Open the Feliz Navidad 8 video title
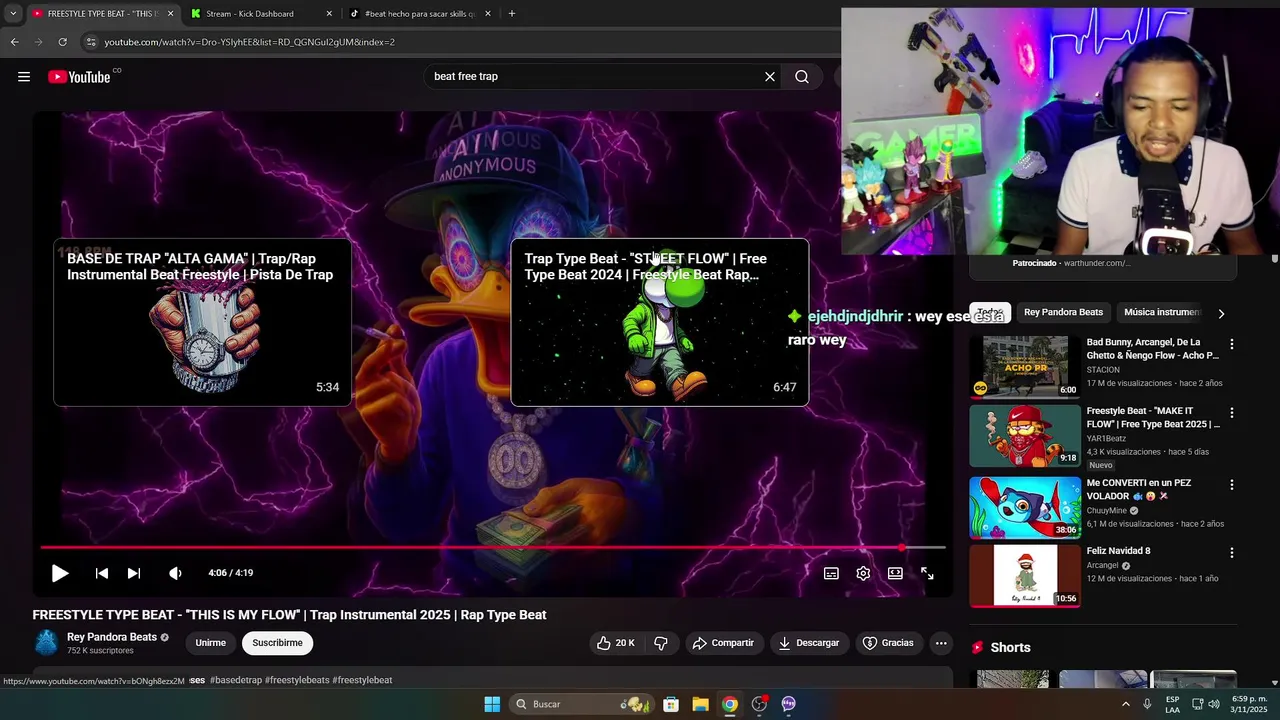The height and width of the screenshot is (720, 1280). click(1119, 551)
